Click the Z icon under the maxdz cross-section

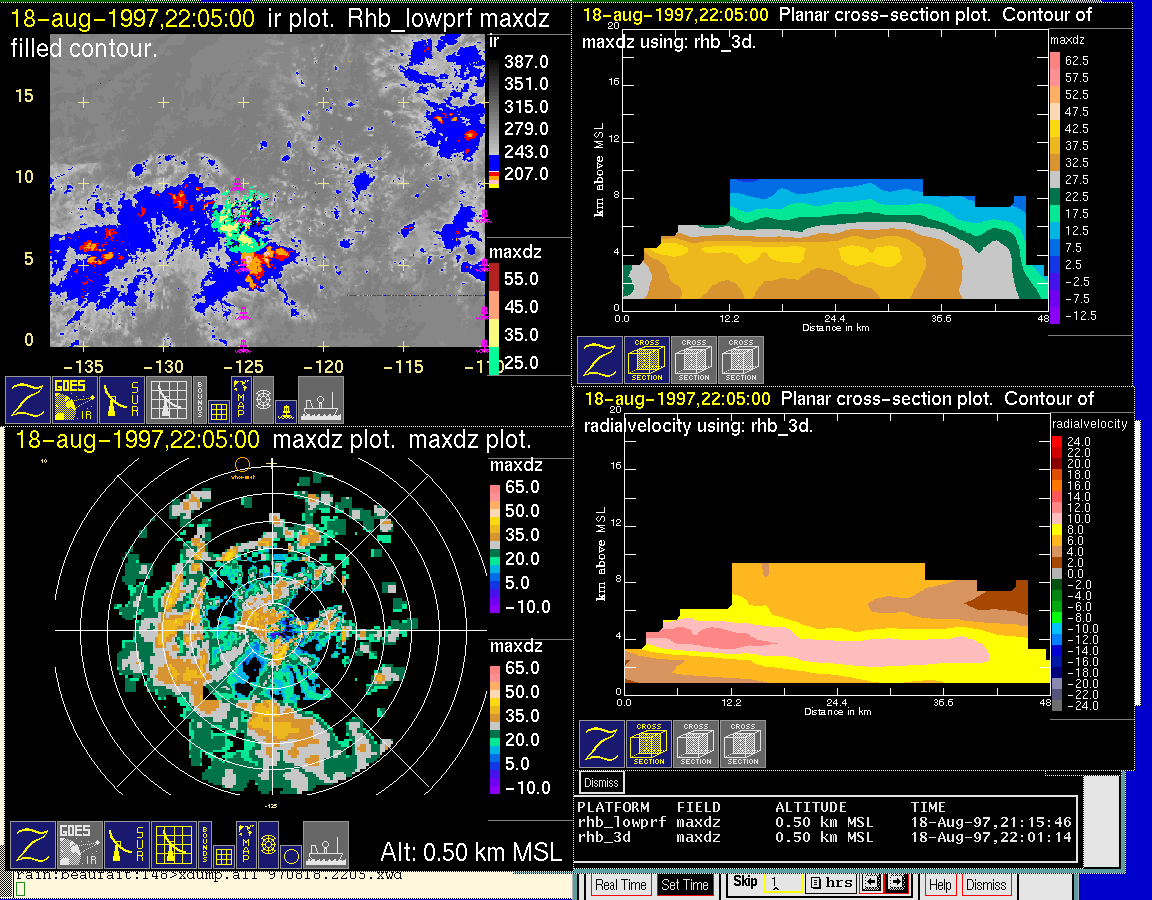coord(599,360)
